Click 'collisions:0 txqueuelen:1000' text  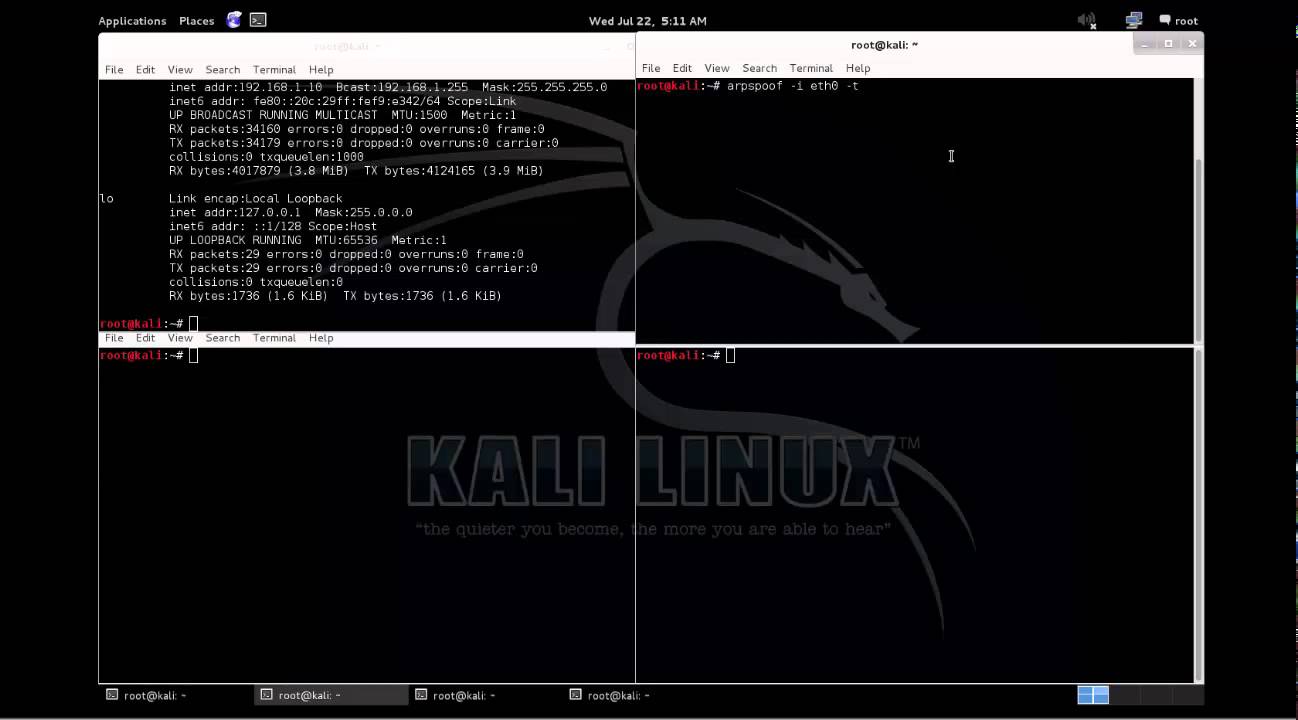266,157
